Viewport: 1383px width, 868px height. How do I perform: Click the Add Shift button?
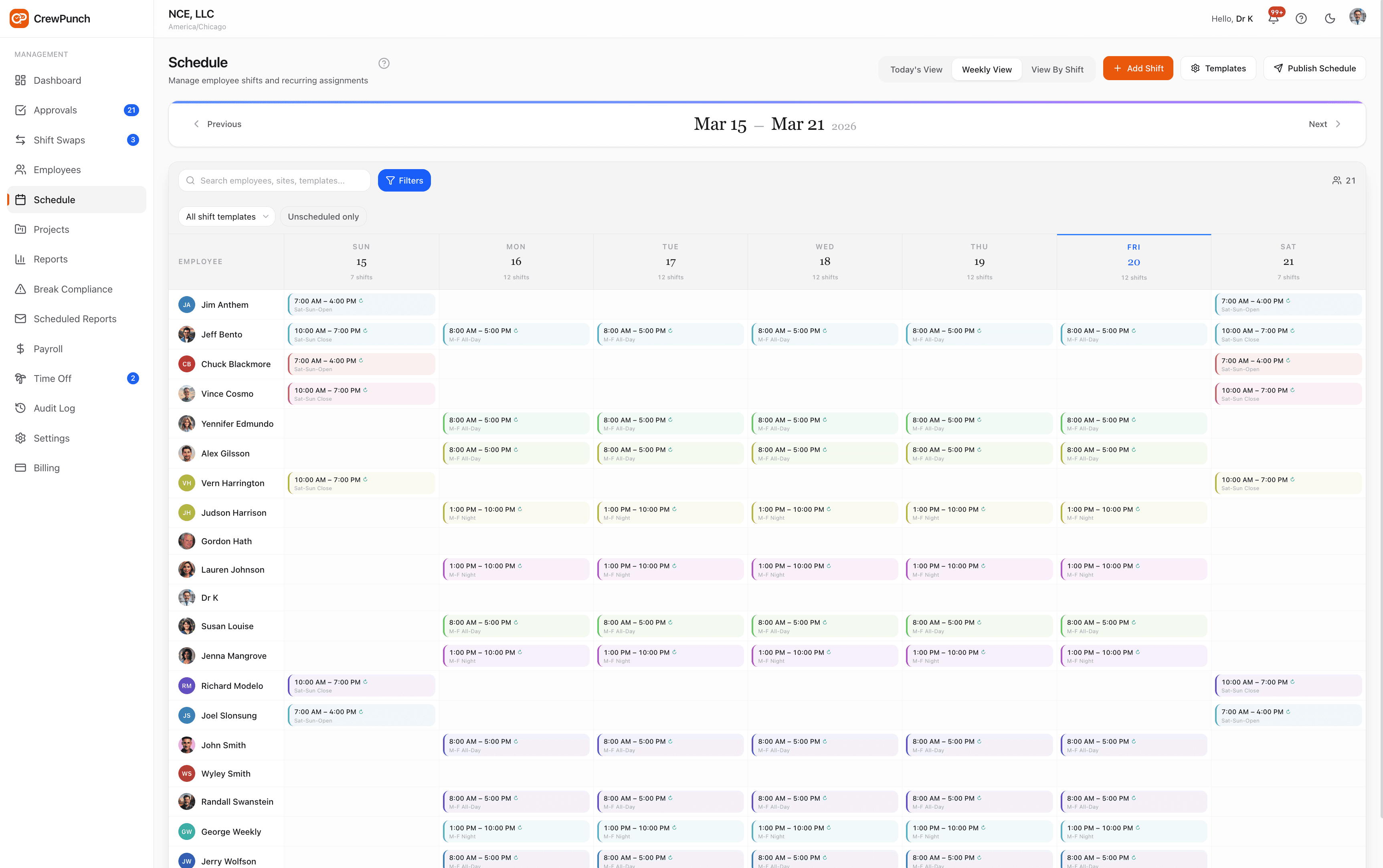[x=1138, y=68]
